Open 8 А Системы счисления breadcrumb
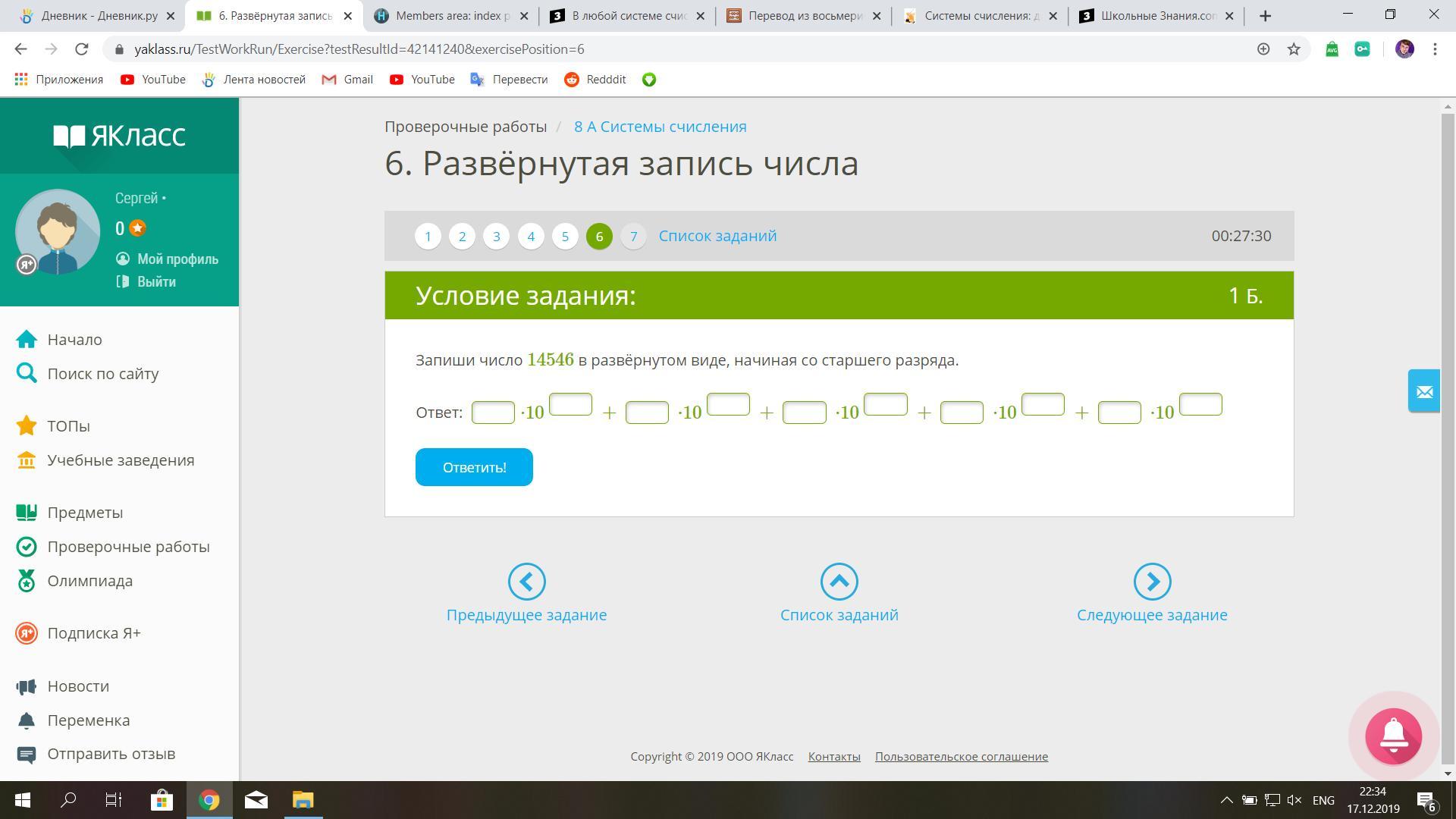1456x819 pixels. coord(660,127)
